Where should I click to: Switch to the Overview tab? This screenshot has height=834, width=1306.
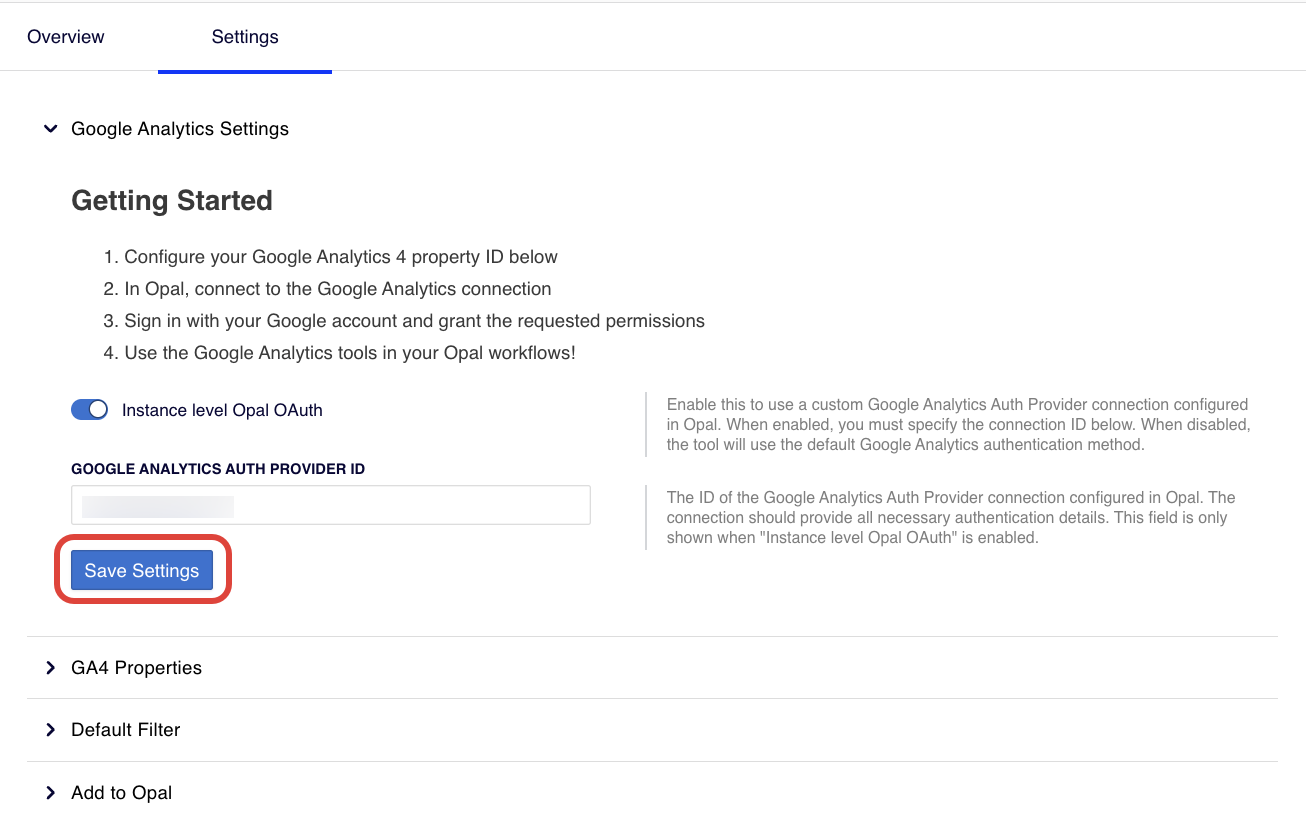(66, 37)
